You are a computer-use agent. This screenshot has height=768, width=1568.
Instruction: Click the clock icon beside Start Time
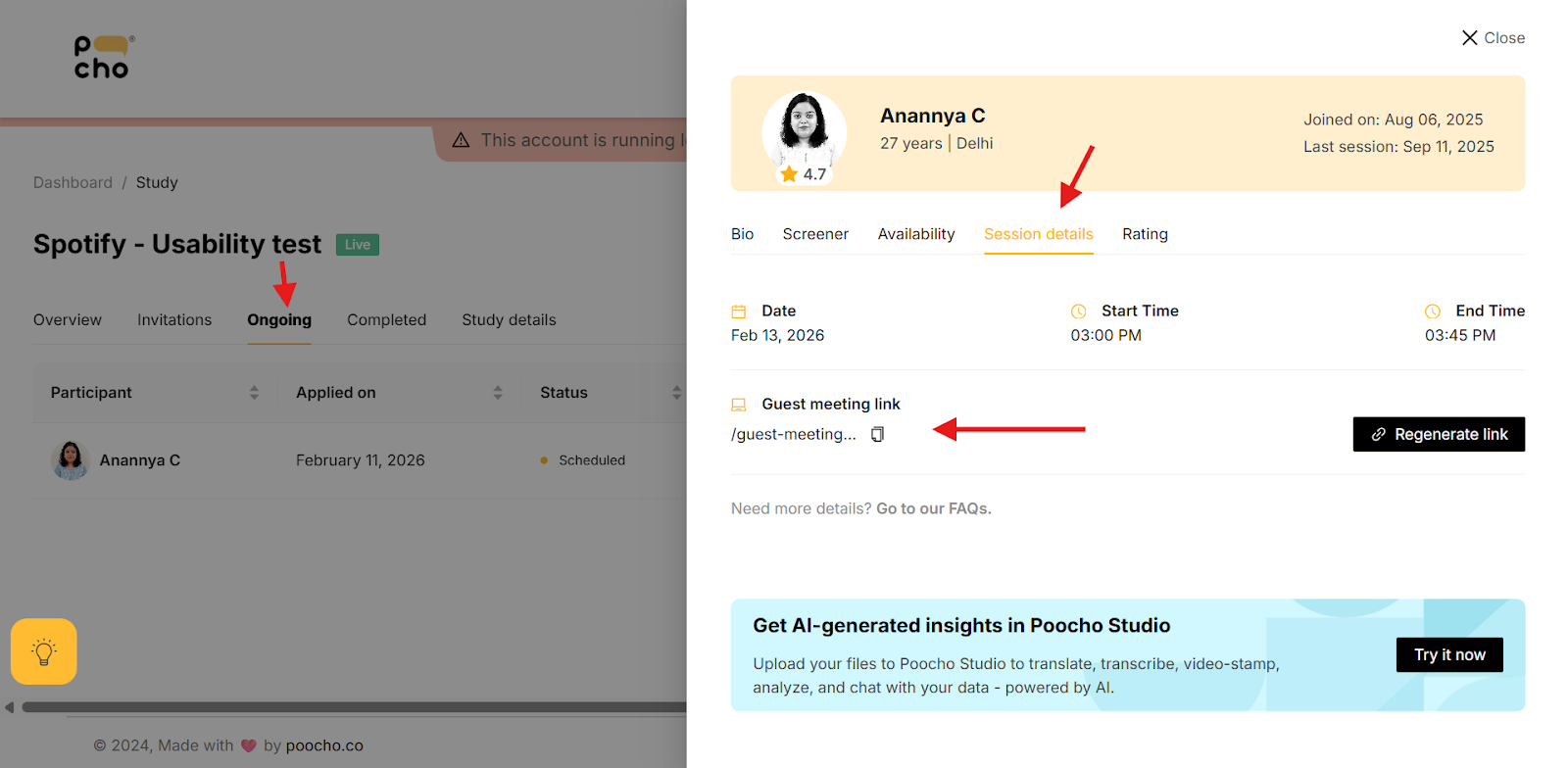pos(1078,312)
